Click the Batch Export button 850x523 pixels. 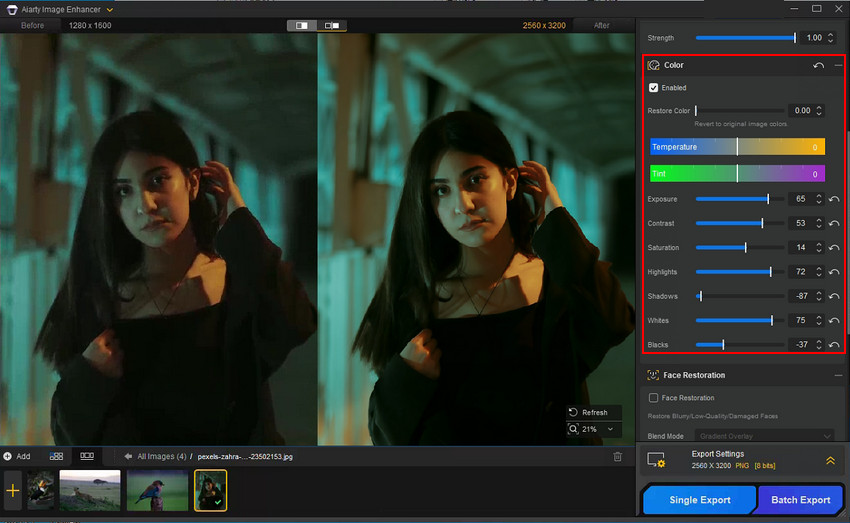(x=800, y=500)
